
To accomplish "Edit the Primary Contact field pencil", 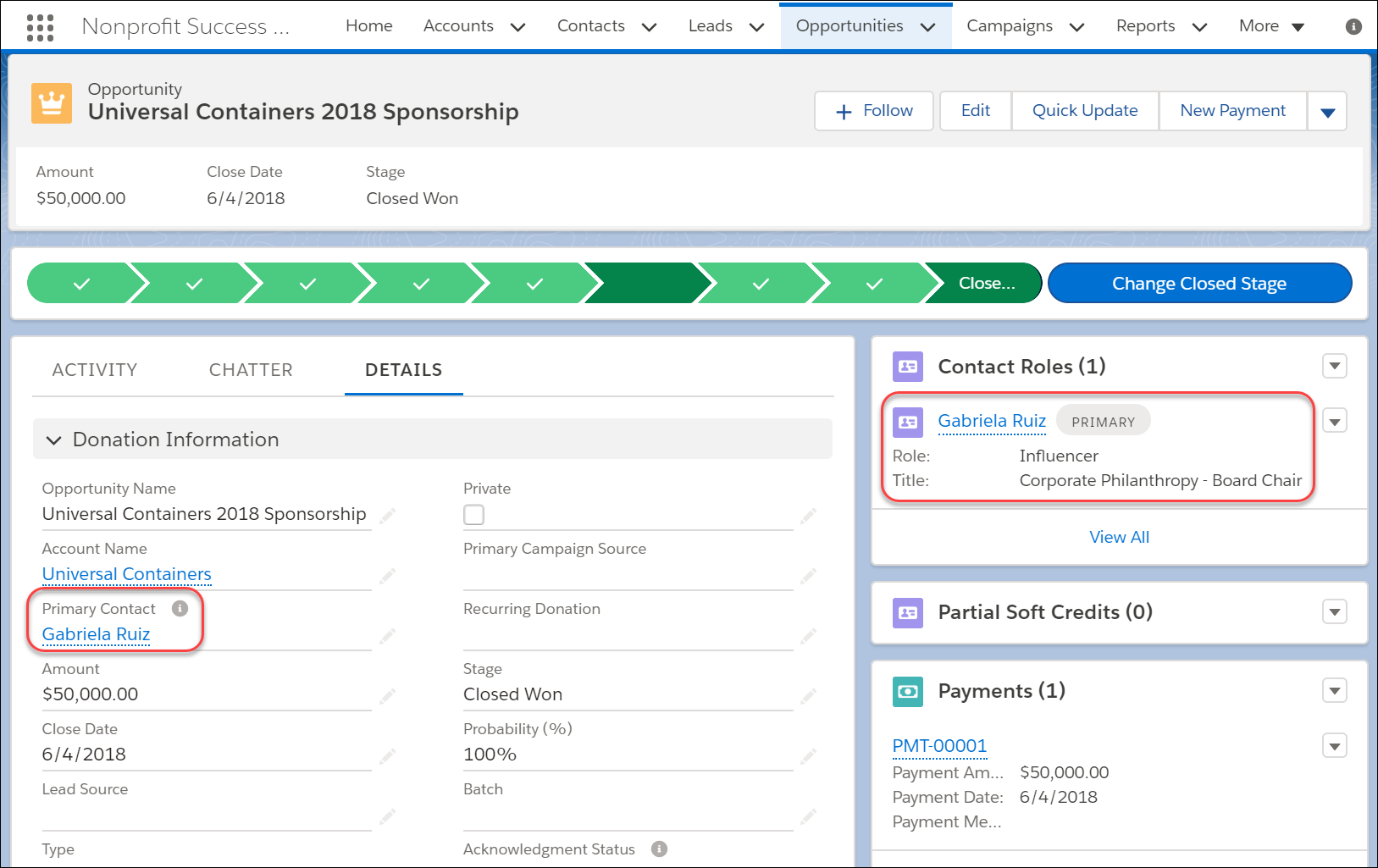I will (387, 636).
